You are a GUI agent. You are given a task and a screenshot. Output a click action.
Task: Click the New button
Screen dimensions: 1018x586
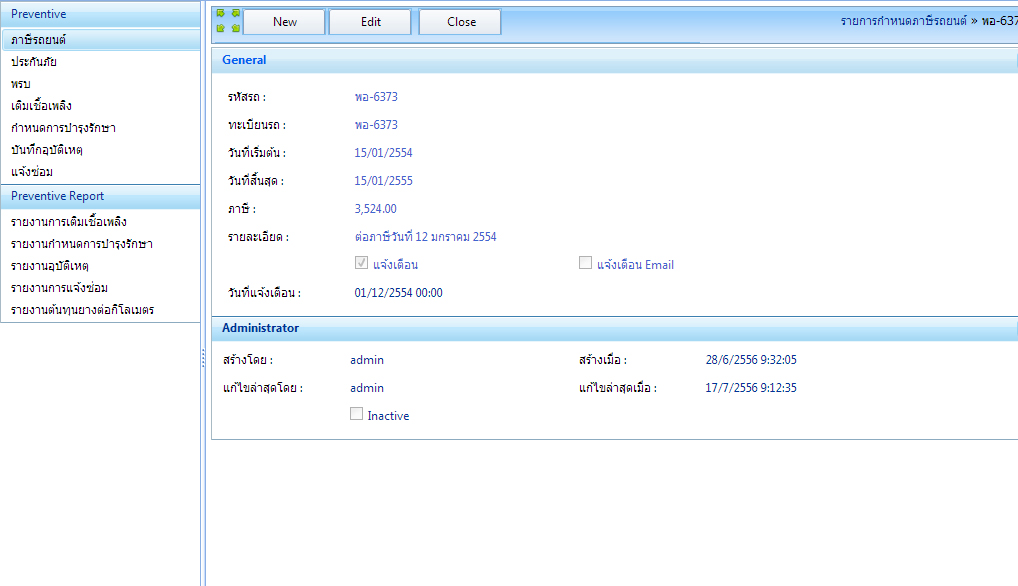pyautogui.click(x=284, y=21)
